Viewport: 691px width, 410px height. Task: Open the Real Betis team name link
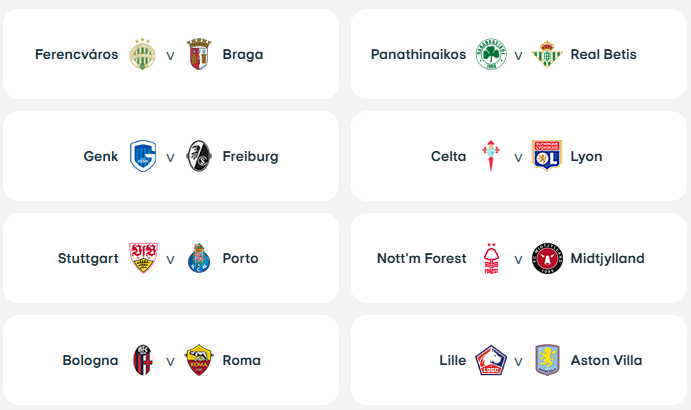point(603,54)
